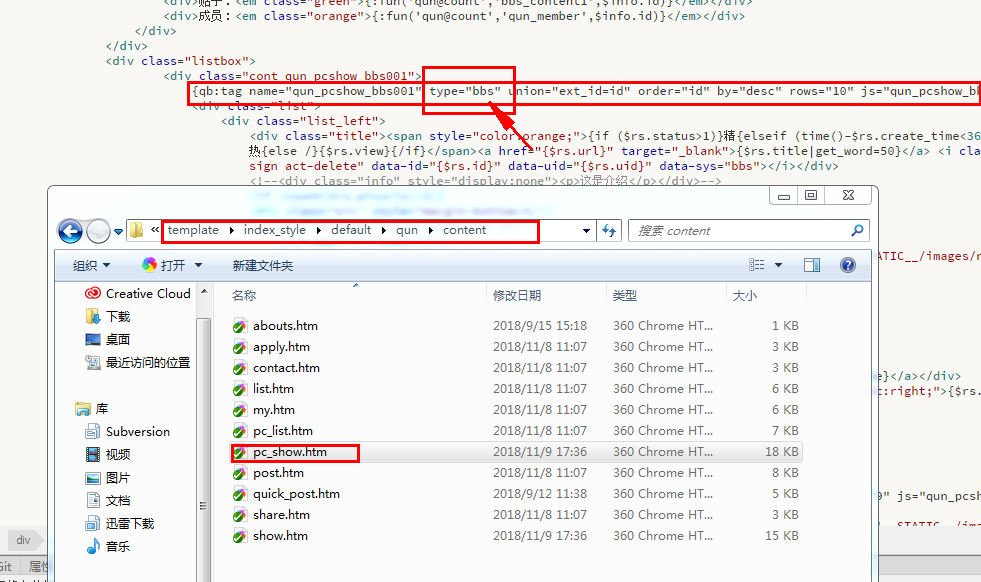The image size is (981, 582).
Task: Click the change view icon
Action: pos(757,265)
